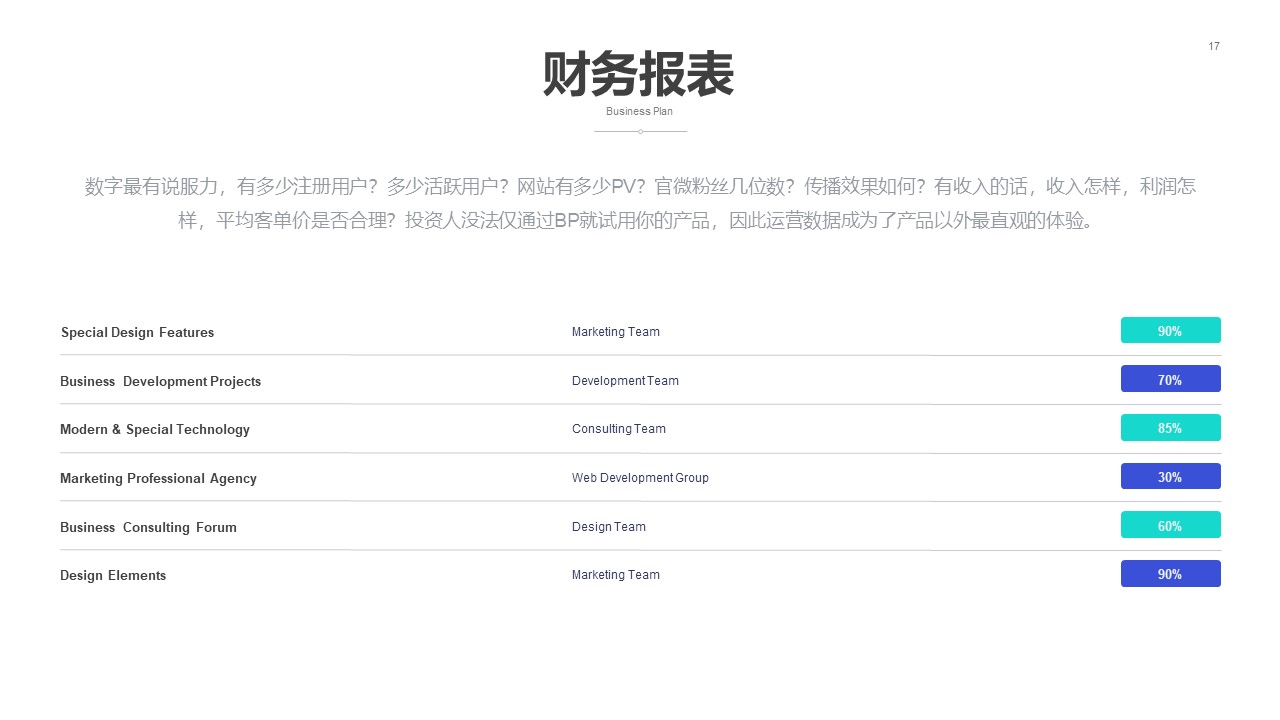Click the teal 85% badge

1171,428
